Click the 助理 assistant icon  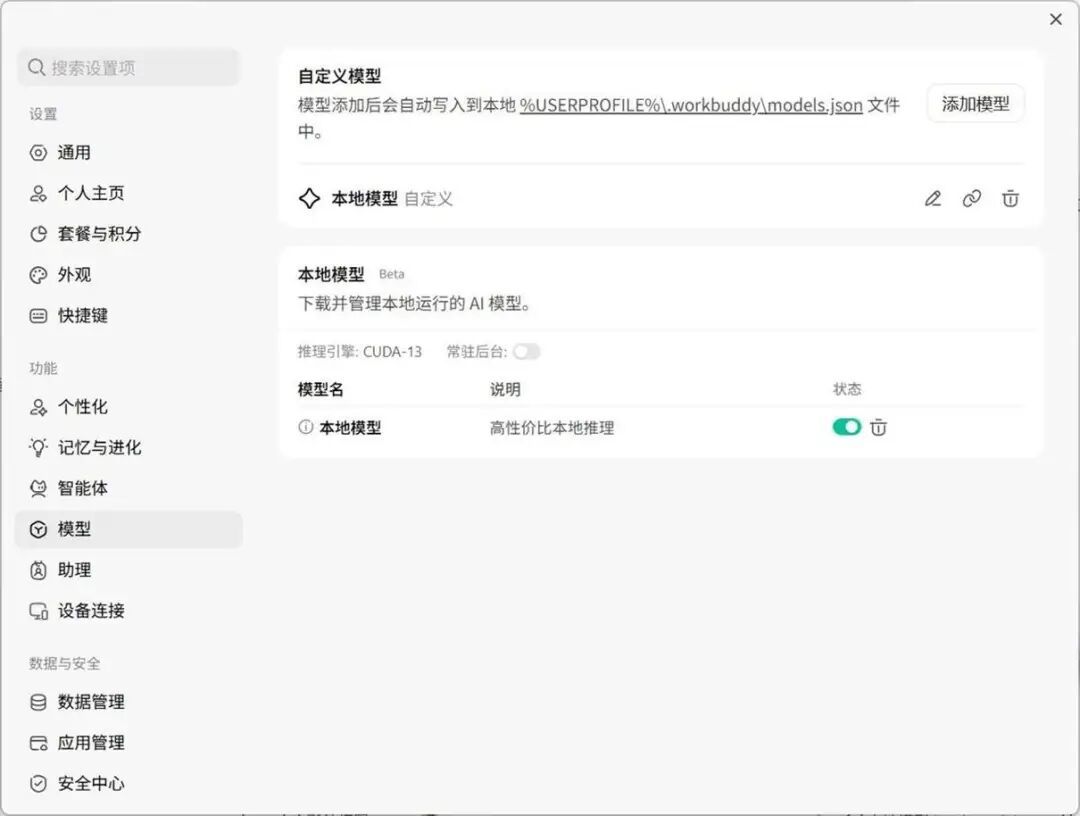38,570
